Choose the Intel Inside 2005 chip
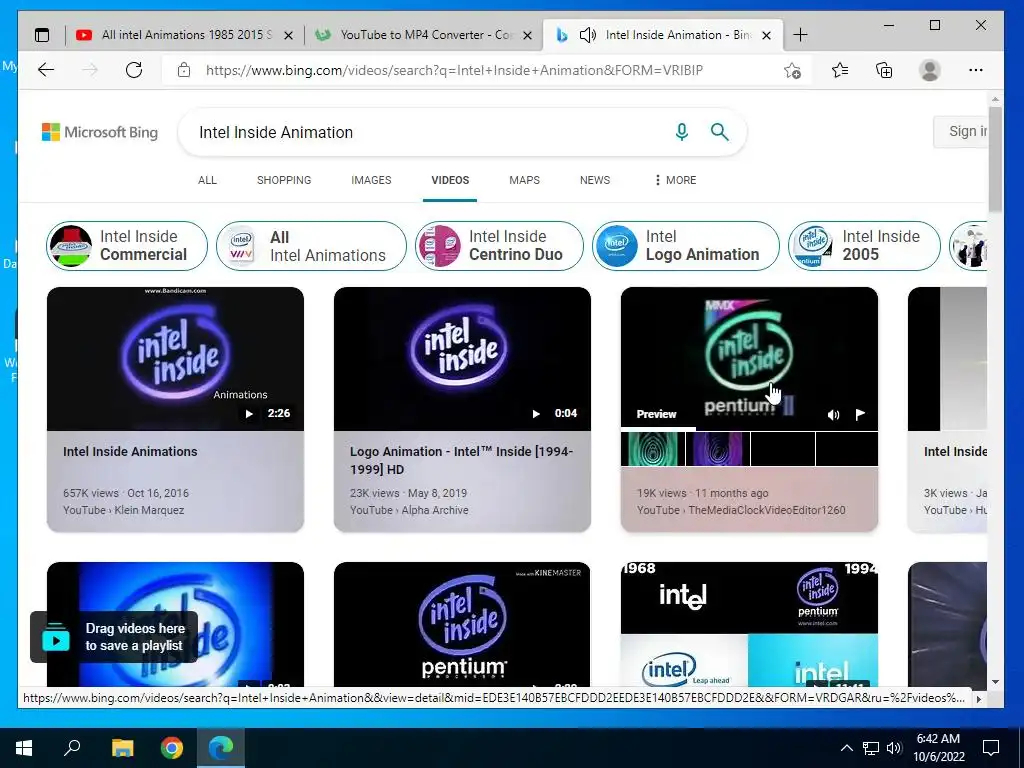The image size is (1024, 768). 864,246
